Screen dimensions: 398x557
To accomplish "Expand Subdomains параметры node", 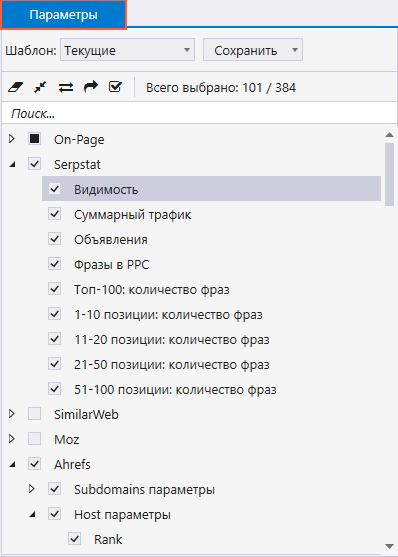I will coord(32,489).
